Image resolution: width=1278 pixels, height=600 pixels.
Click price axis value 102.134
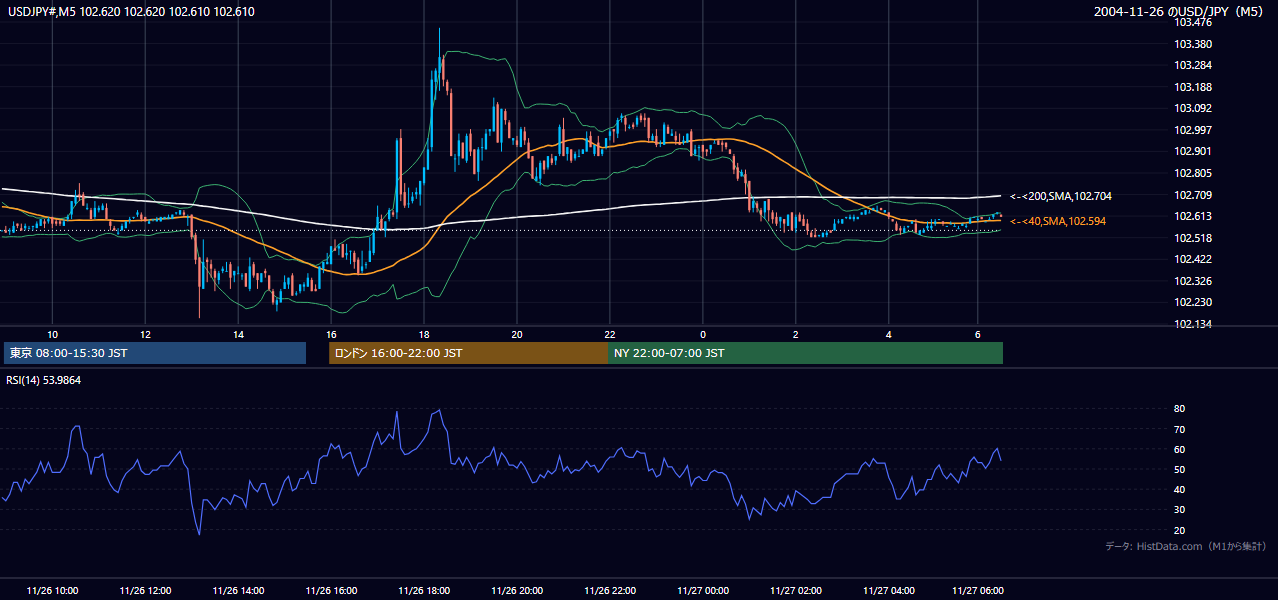click(x=1194, y=324)
